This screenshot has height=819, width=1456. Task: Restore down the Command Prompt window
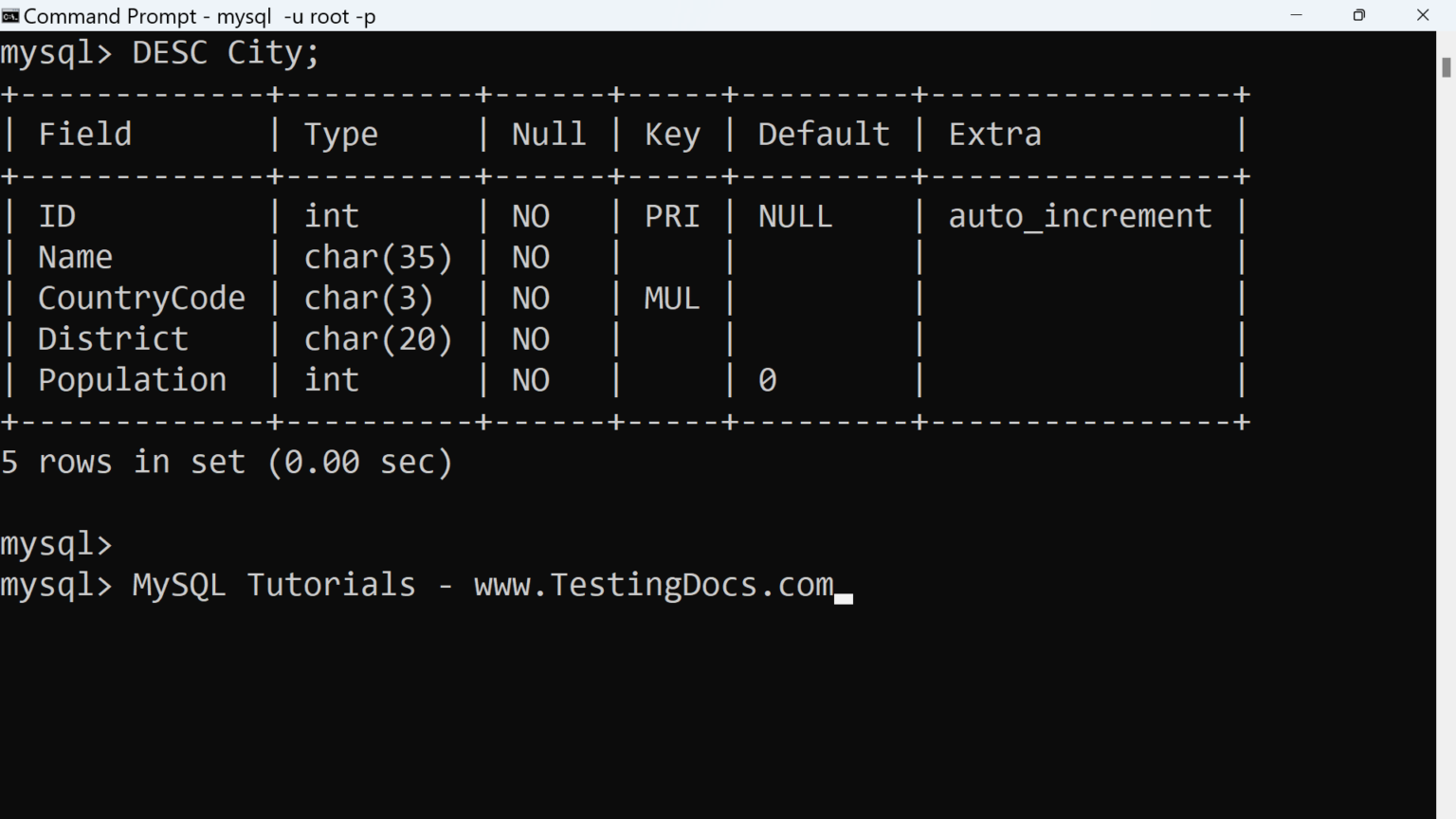(1359, 15)
